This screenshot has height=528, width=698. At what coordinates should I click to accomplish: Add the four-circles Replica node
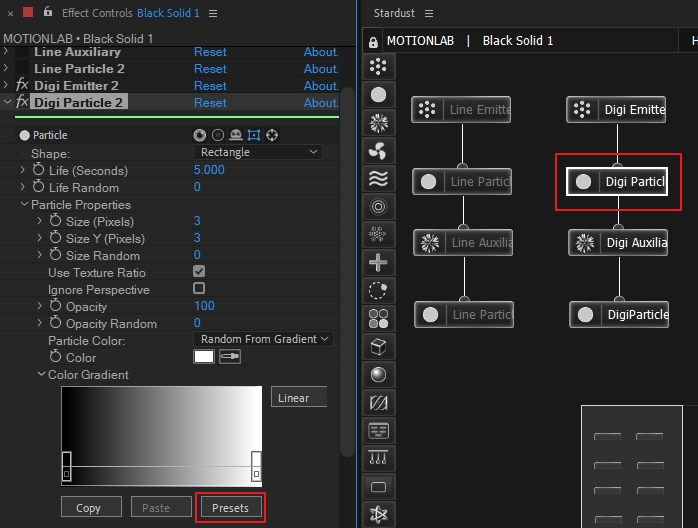pos(378,319)
